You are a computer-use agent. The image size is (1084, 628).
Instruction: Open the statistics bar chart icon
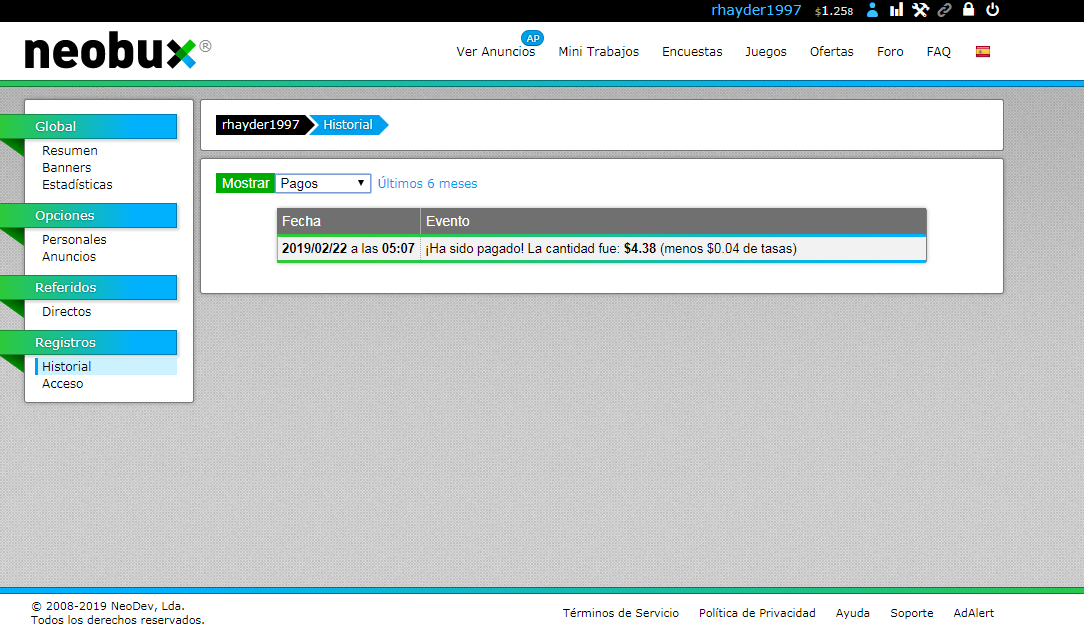click(x=896, y=10)
